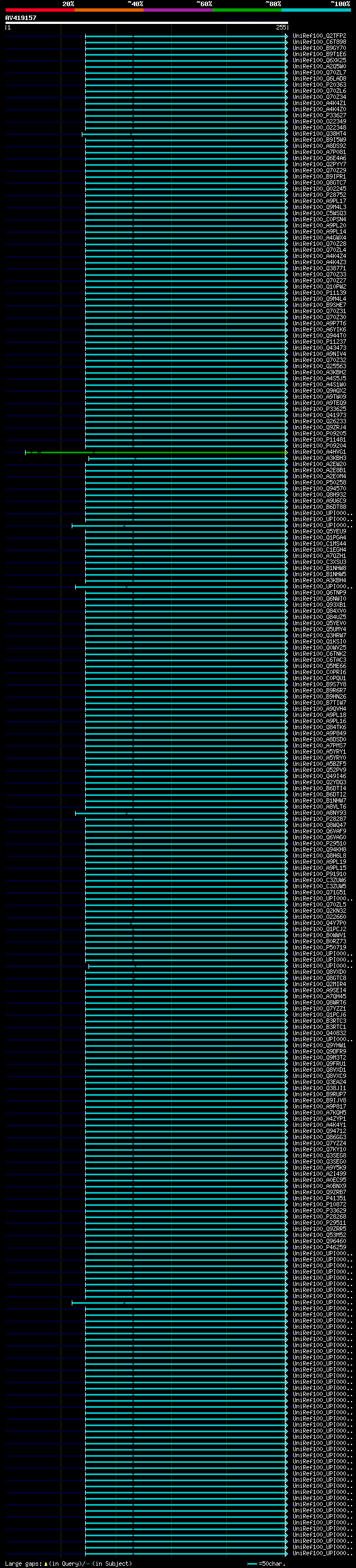This screenshot has height=1568, width=356.
Task: Select the green ~80% identity color segment
Action: [247, 10]
